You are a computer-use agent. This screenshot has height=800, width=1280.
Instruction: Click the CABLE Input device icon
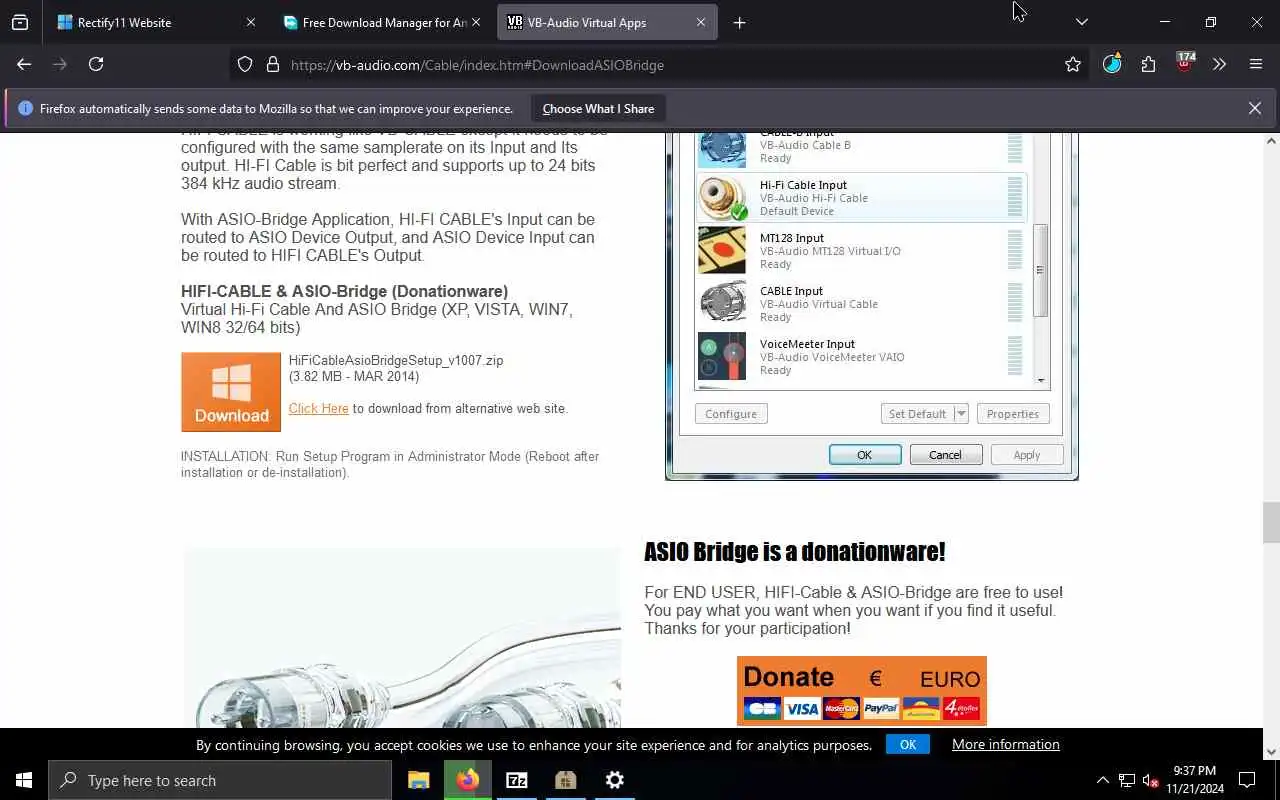[722, 303]
